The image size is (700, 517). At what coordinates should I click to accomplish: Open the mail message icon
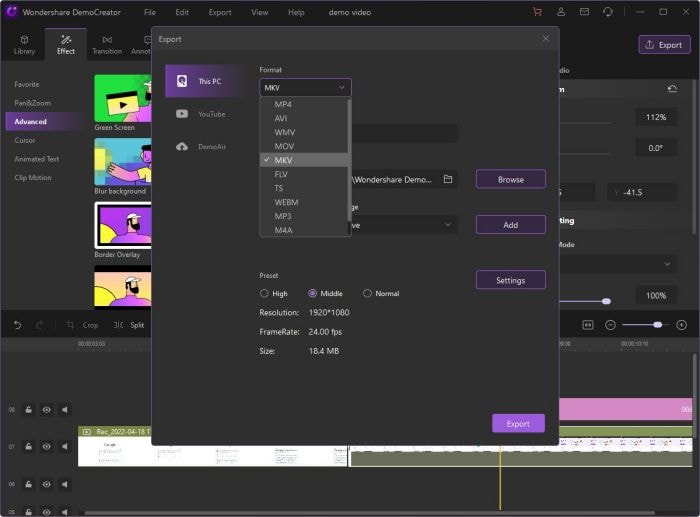tap(584, 12)
